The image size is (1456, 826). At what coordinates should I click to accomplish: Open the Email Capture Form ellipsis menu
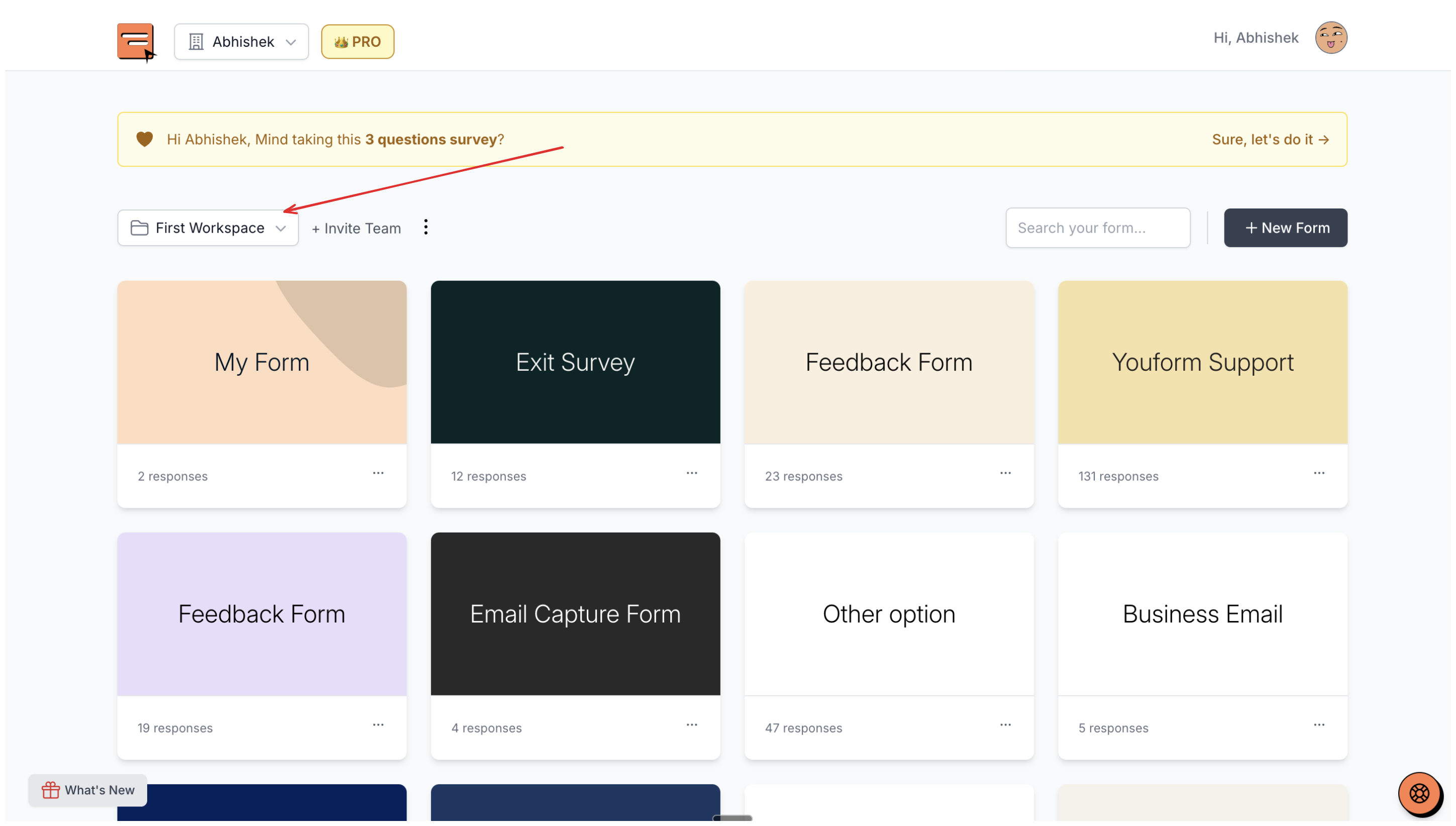point(691,725)
